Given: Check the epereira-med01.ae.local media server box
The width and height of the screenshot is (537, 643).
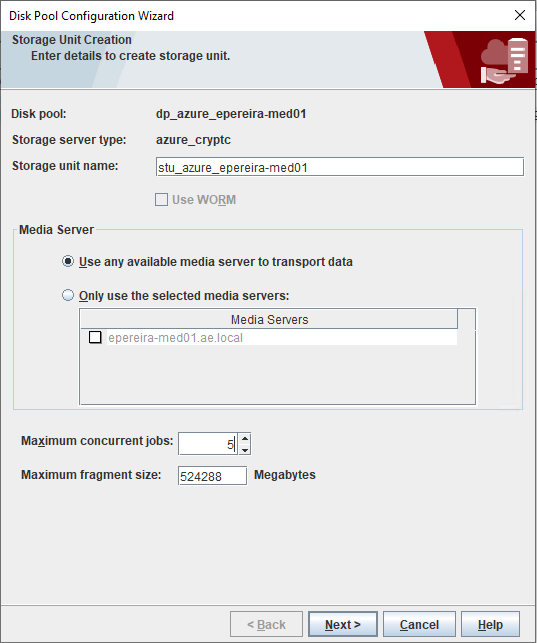Looking at the screenshot, I should click(95, 337).
